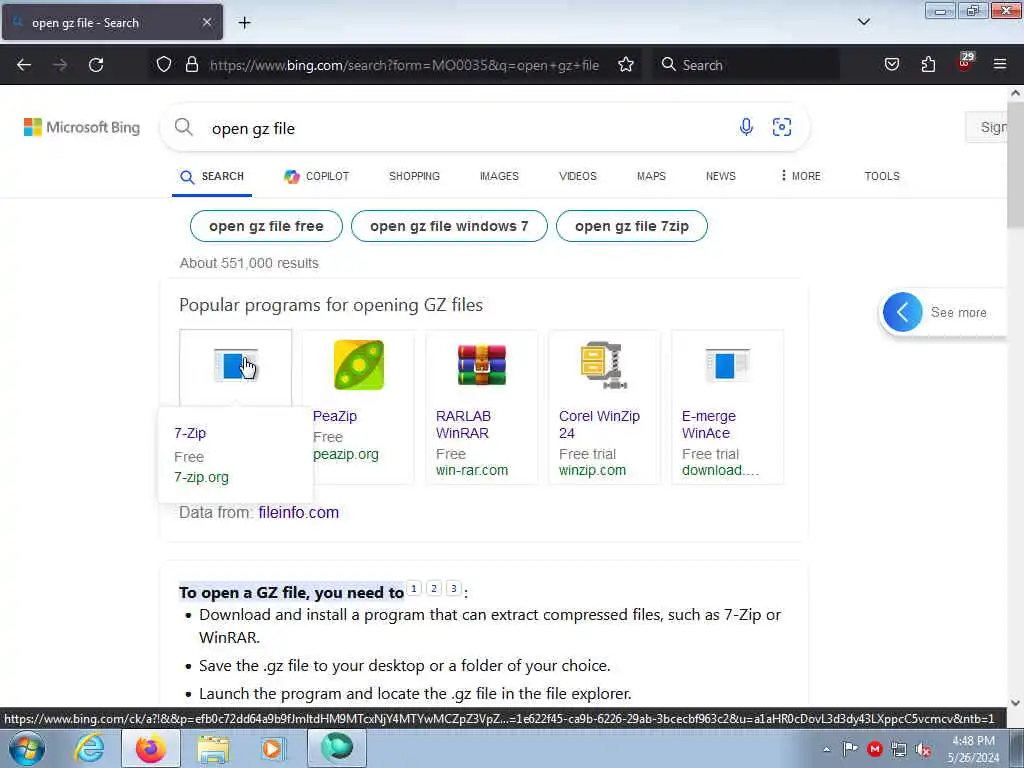Click the Sign in button
1024x768 pixels.
click(987, 127)
